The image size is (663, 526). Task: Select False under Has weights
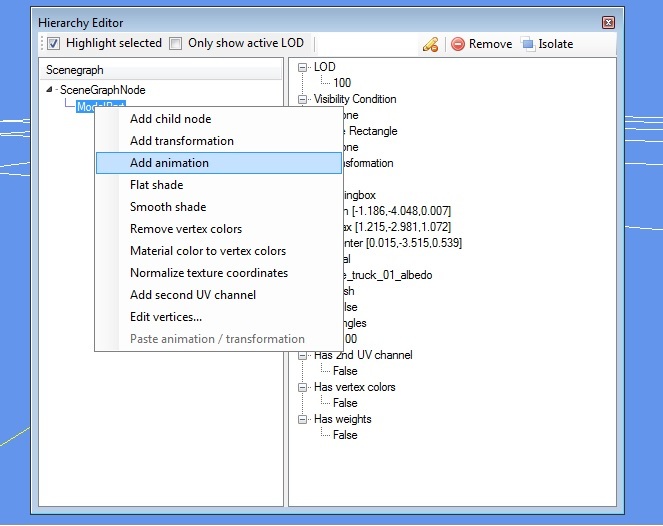[345, 435]
